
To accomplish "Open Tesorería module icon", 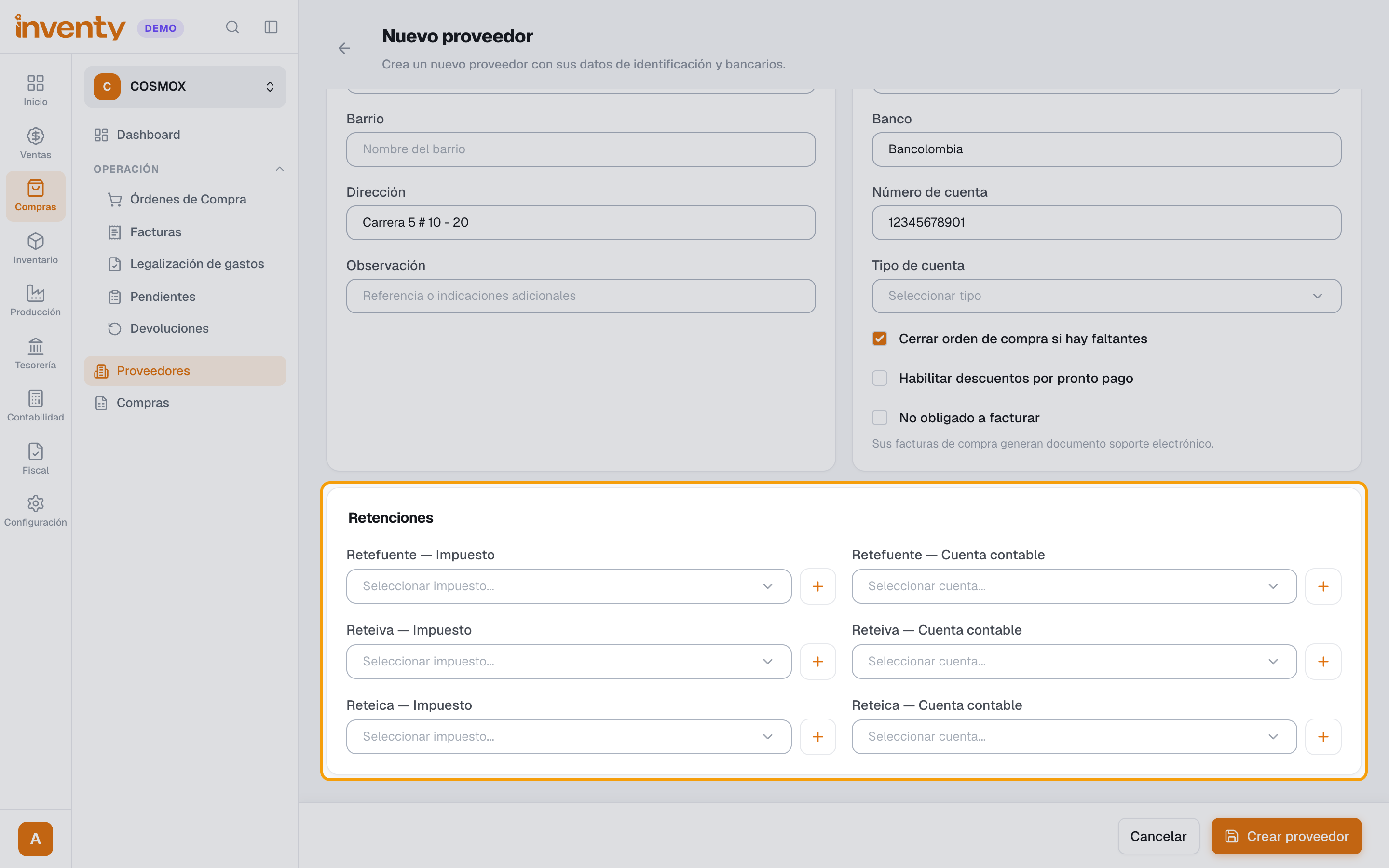I will coord(36,353).
